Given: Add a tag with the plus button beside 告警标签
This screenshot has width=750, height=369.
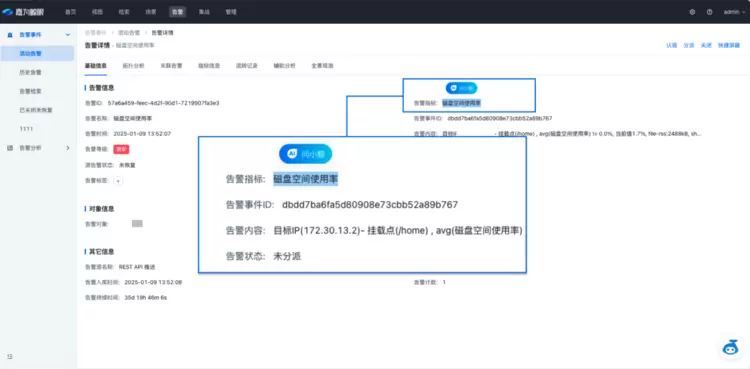Looking at the screenshot, I should pyautogui.click(x=118, y=181).
